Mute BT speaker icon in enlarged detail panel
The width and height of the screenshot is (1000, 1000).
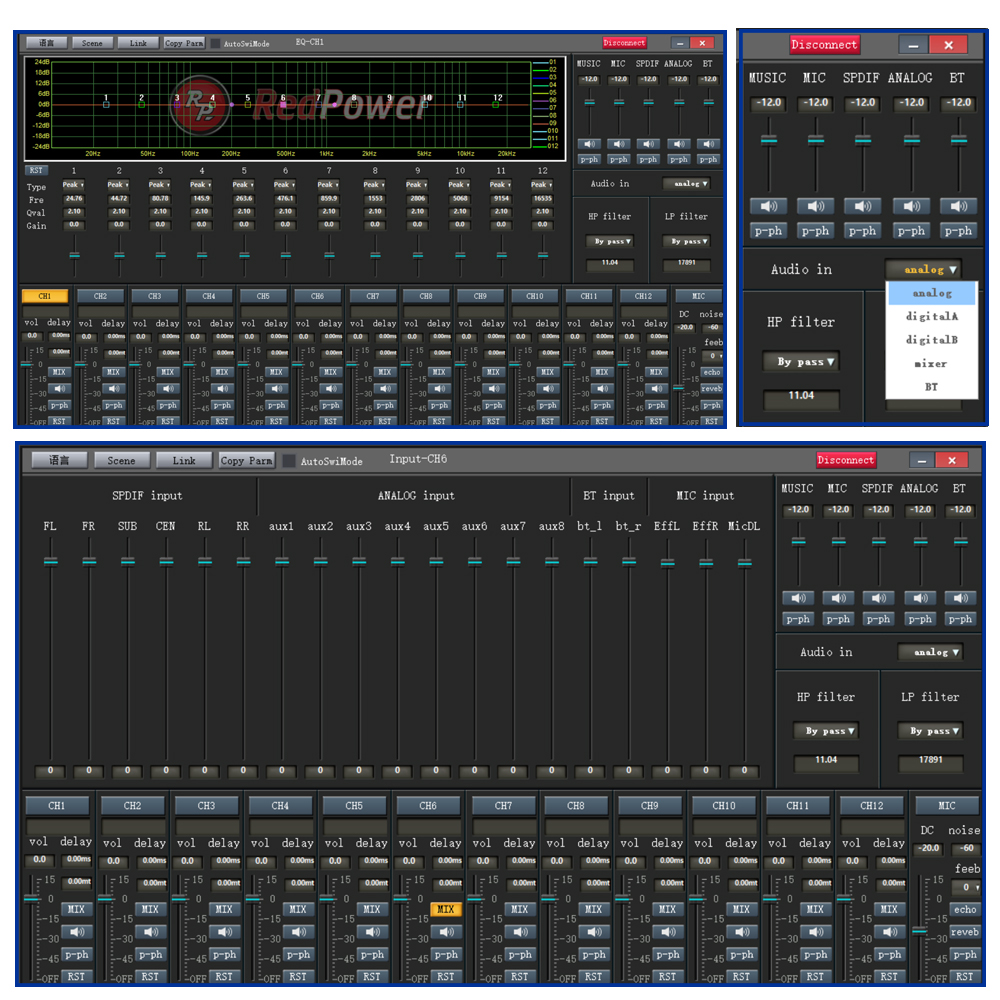point(959,206)
